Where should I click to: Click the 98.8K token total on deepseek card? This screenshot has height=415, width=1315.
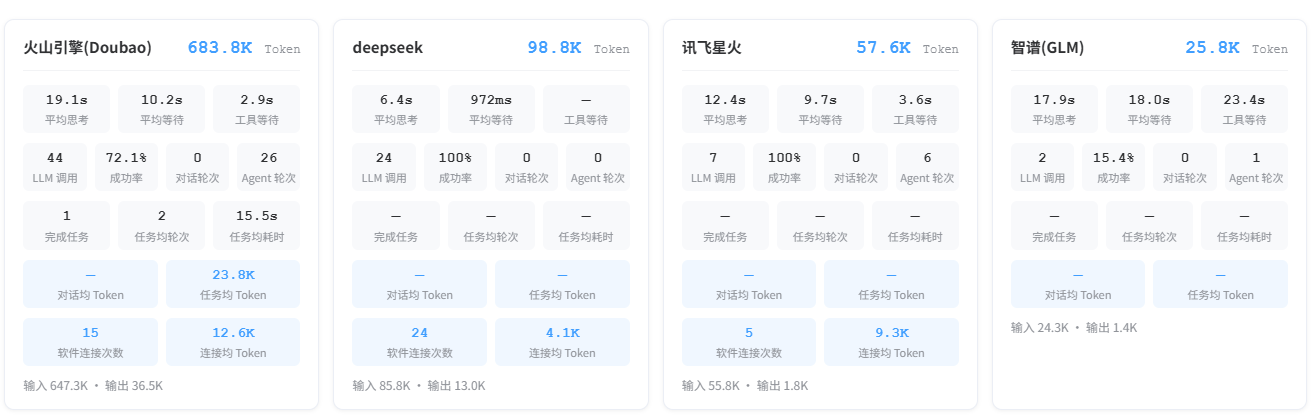[554, 47]
